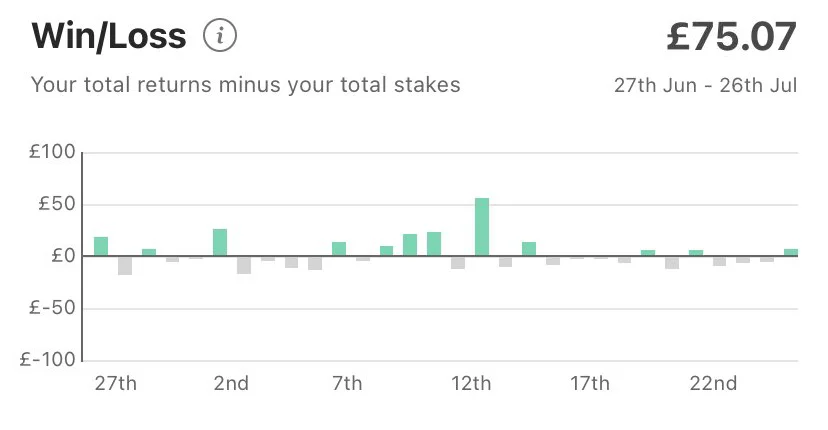Image resolution: width=828 pixels, height=430 pixels.
Task: Click the £-50 y-axis label
Action: coord(52,308)
